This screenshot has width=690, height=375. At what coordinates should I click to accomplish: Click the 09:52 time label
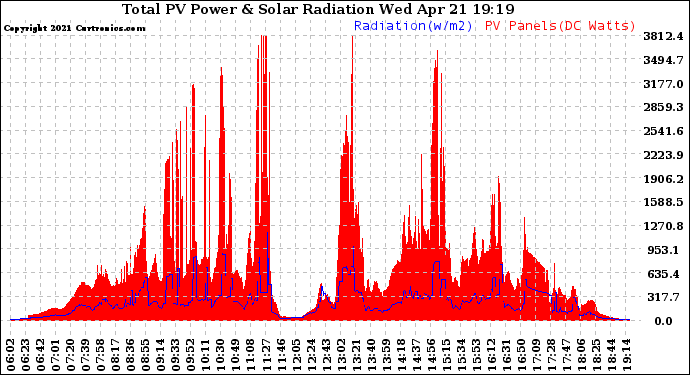[x=191, y=354]
